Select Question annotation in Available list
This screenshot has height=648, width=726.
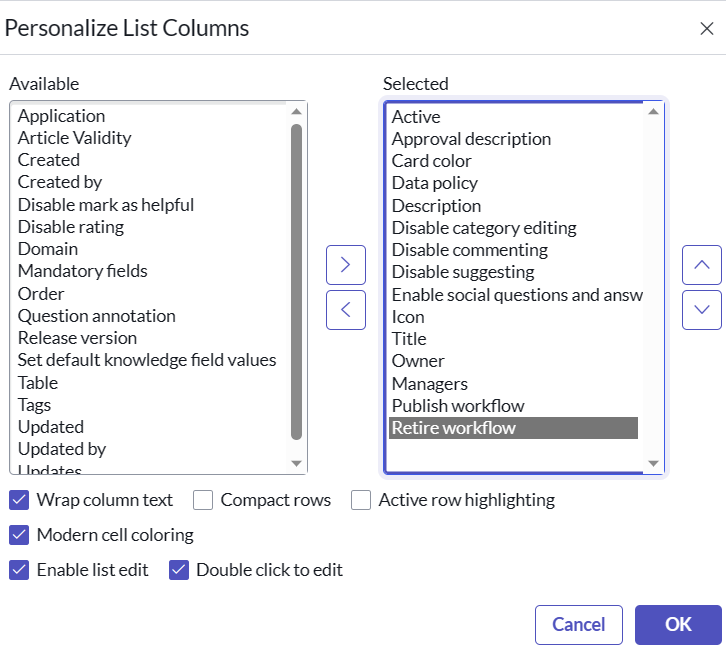(96, 316)
